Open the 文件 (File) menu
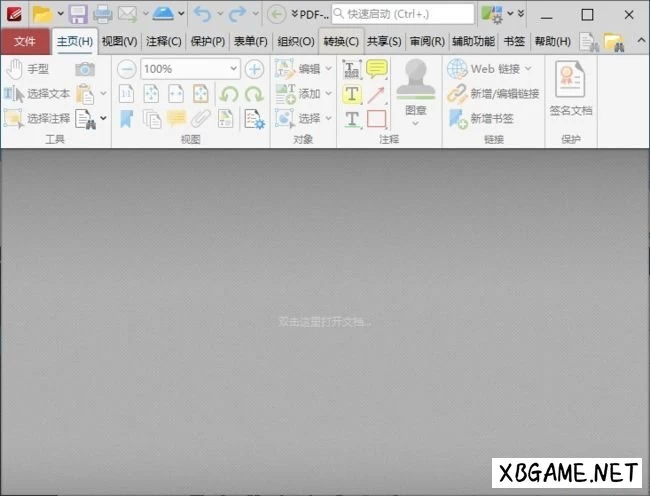This screenshot has height=496, width=650. [25, 42]
